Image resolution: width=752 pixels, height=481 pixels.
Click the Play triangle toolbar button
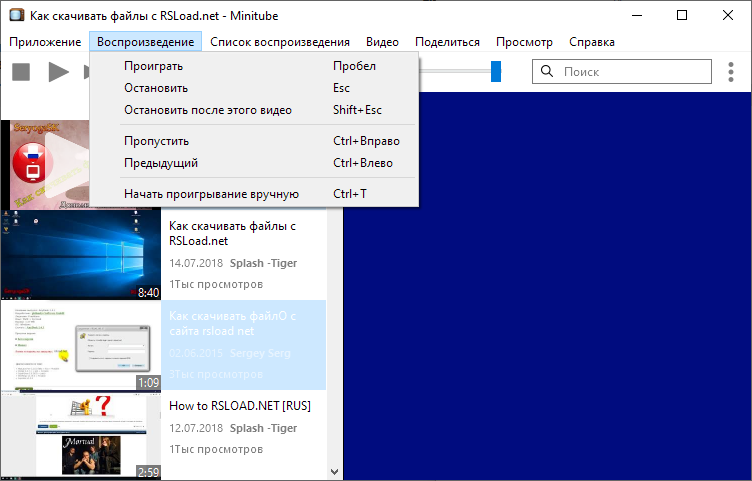(x=59, y=72)
